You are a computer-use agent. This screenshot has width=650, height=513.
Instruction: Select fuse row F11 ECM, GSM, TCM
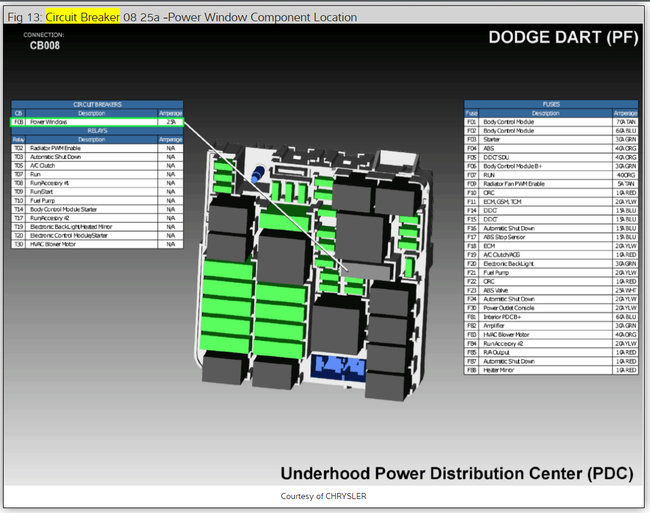(x=551, y=201)
